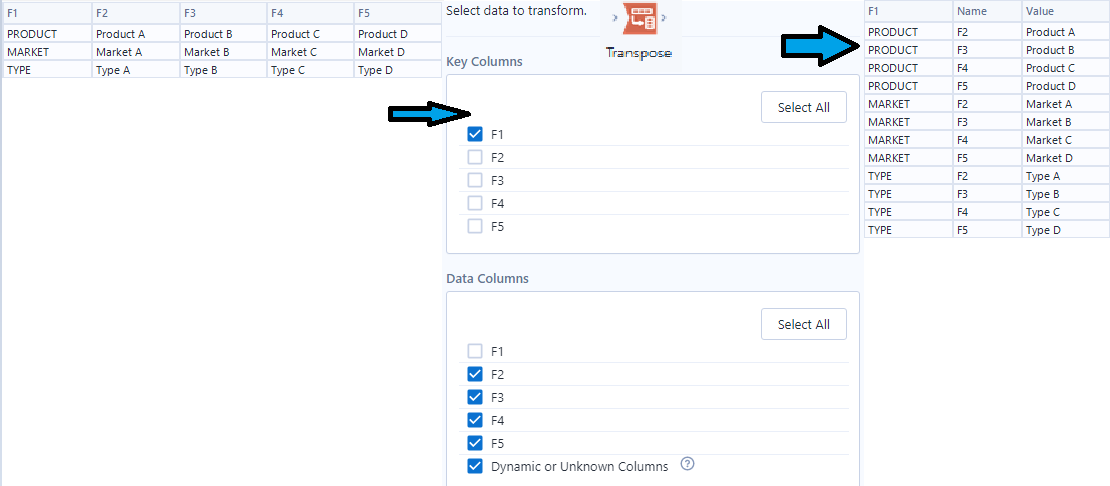Check F2 in Key Columns
Screen dimensions: 1110x486
coord(475,157)
